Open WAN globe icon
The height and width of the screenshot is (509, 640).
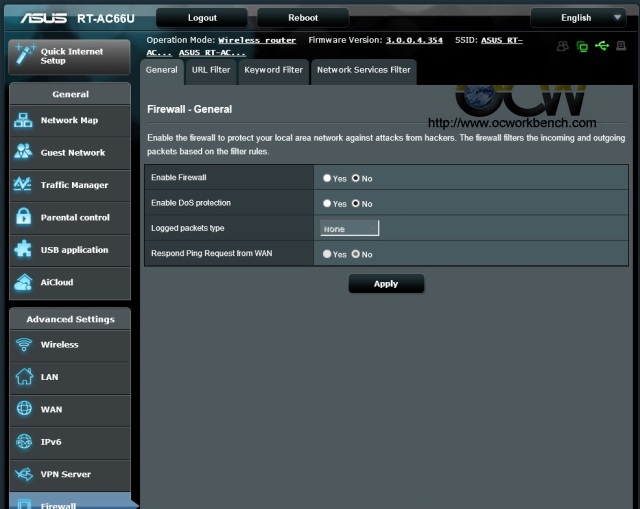click(x=24, y=408)
